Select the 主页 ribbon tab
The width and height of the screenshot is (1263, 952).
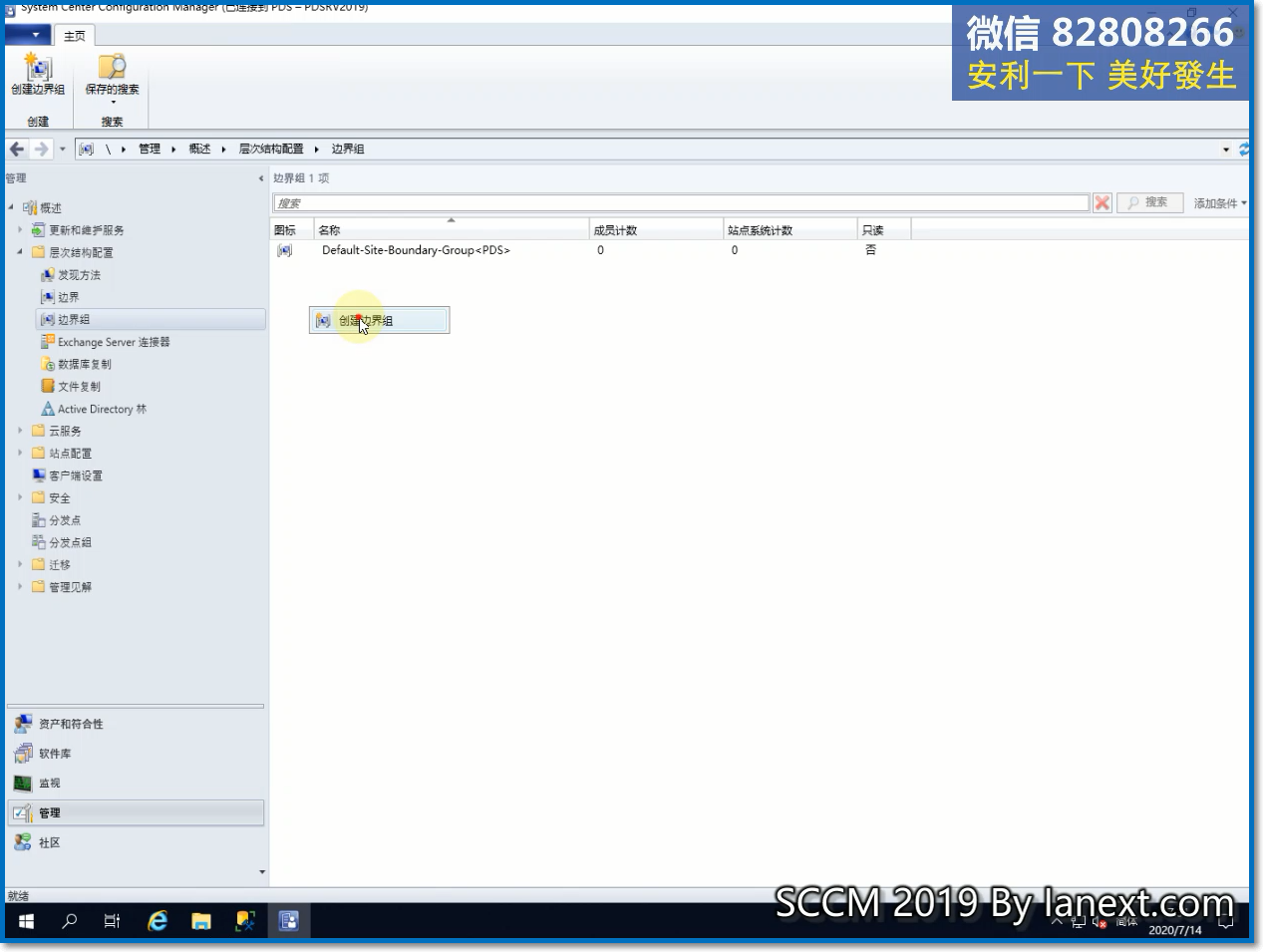pyautogui.click(x=75, y=36)
